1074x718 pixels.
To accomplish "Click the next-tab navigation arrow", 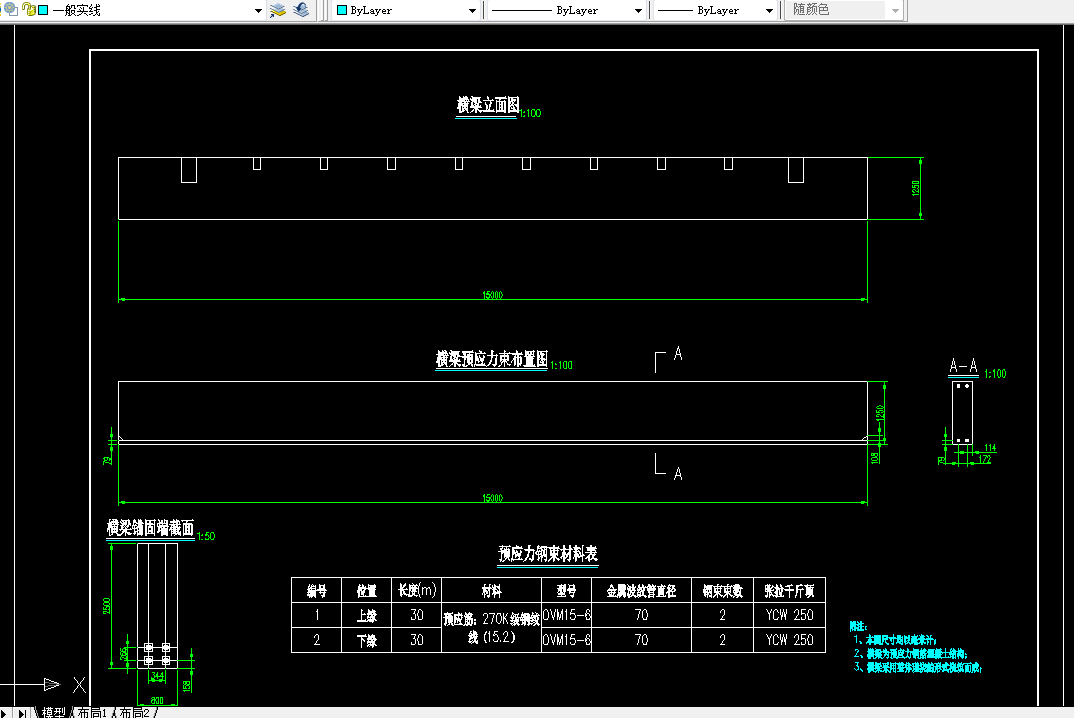I will click(3, 713).
